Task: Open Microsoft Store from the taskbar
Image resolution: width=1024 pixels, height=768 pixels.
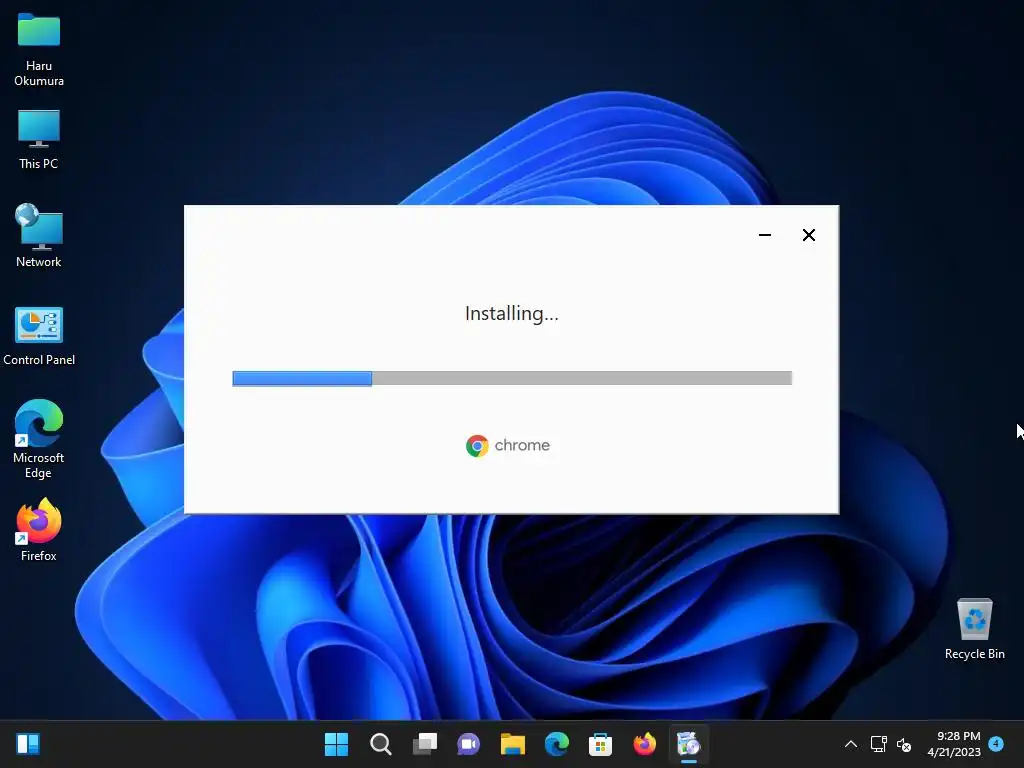Action: click(600, 744)
